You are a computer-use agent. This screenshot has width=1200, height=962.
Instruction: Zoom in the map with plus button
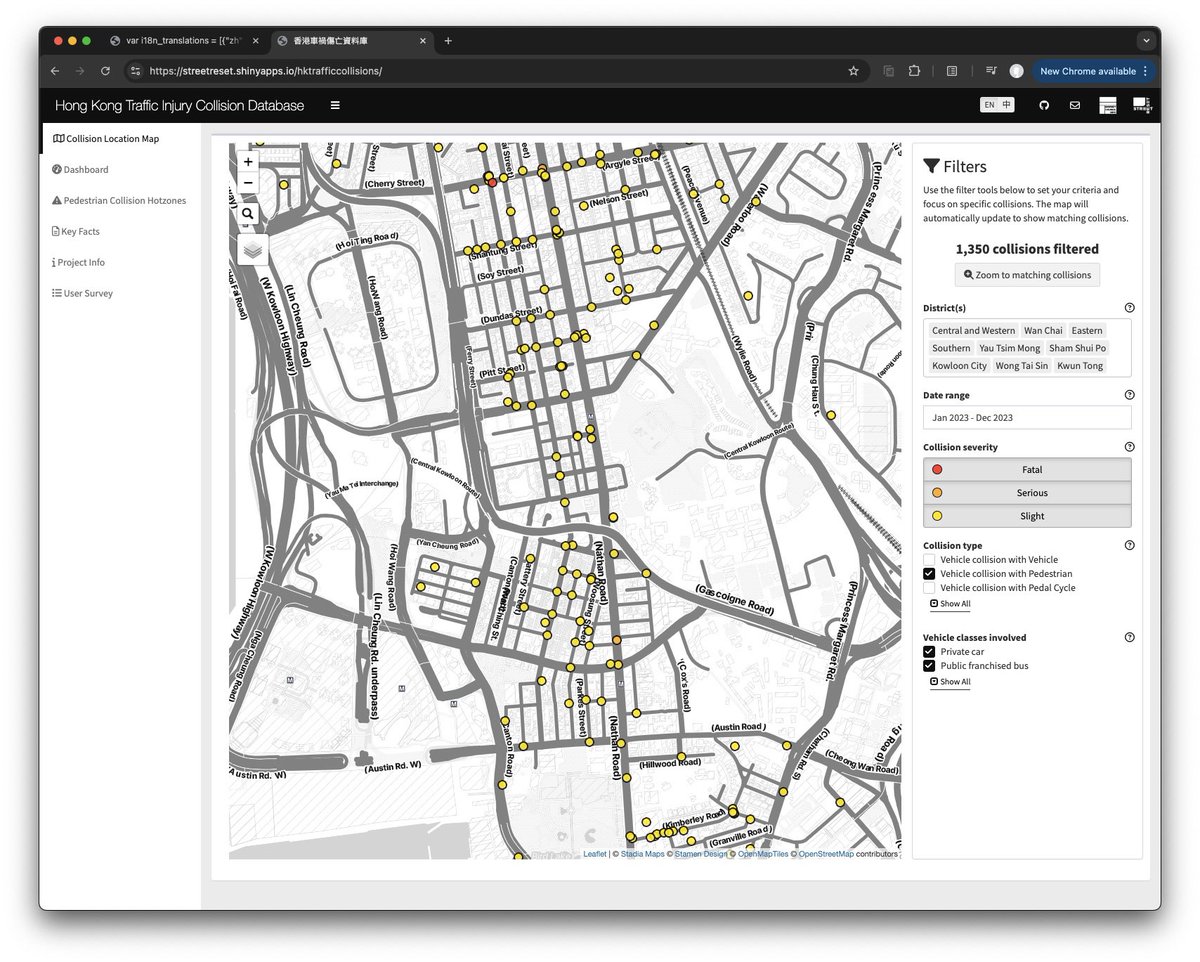pos(249,161)
